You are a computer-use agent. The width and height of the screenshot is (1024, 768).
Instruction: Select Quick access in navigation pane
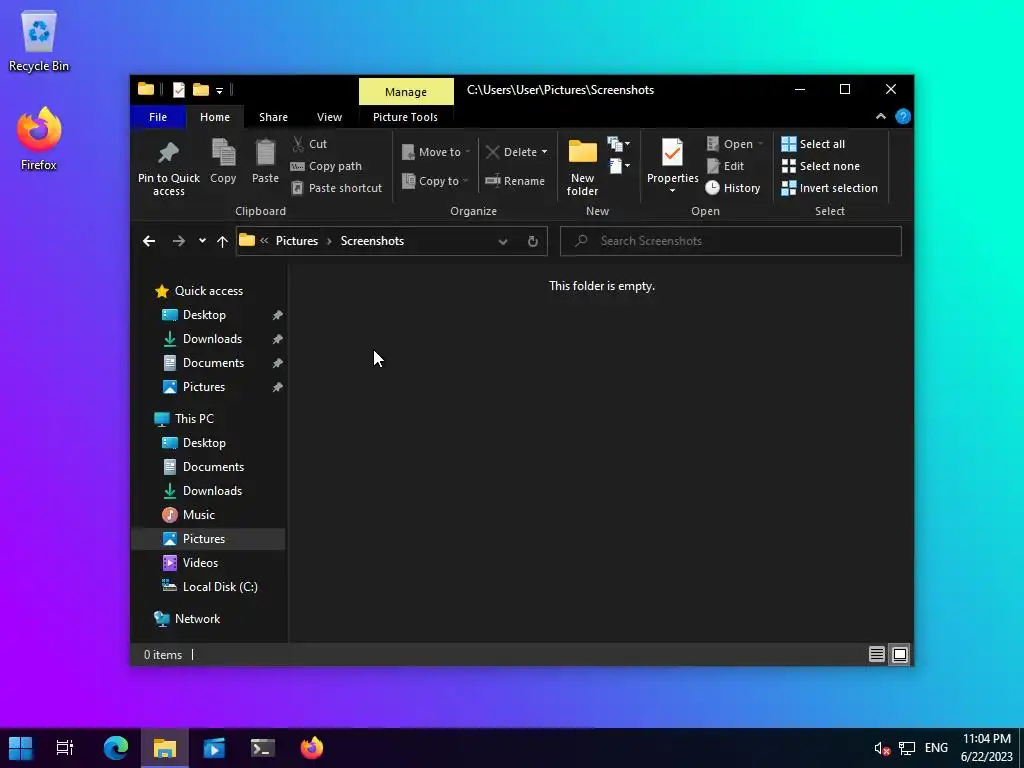click(x=208, y=291)
